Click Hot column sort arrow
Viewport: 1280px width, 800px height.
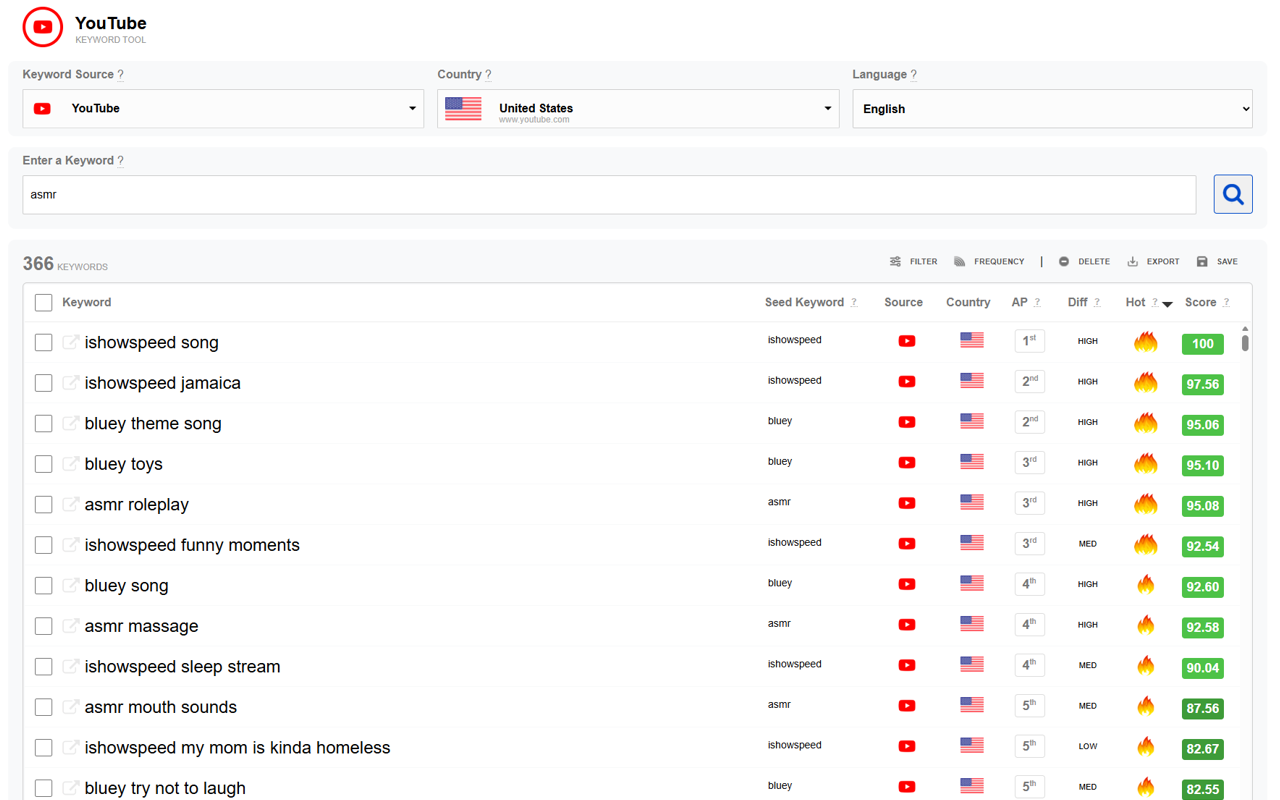click(1167, 304)
